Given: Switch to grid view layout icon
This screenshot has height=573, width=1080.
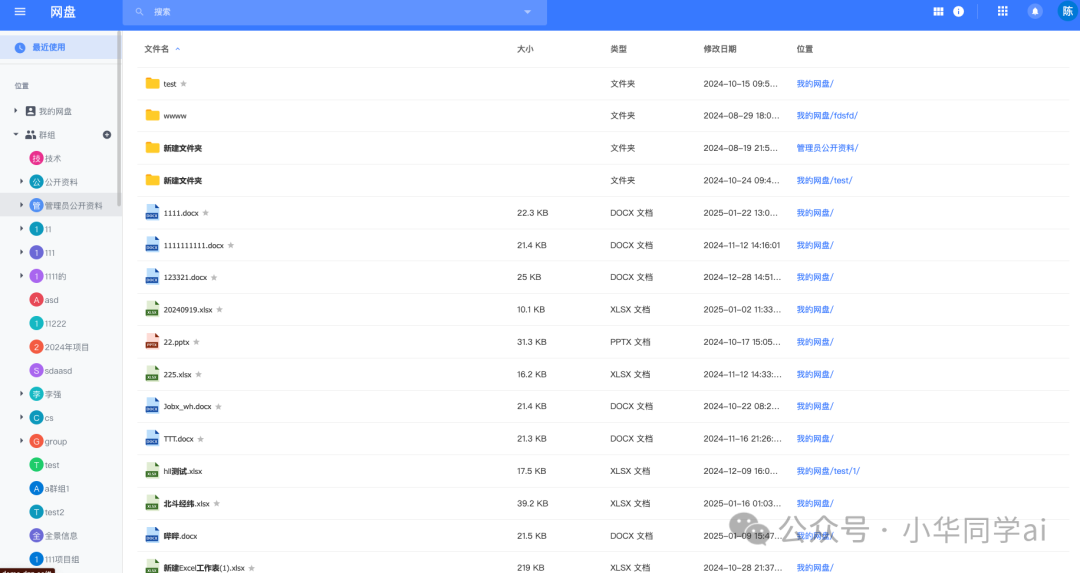Looking at the screenshot, I should point(938,12).
